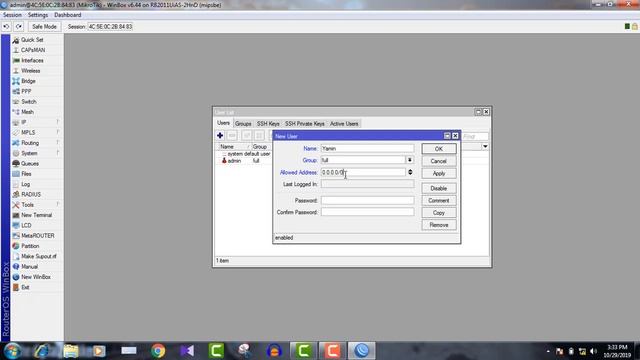
Task: Click Apply in New User dialog
Action: tap(439, 173)
